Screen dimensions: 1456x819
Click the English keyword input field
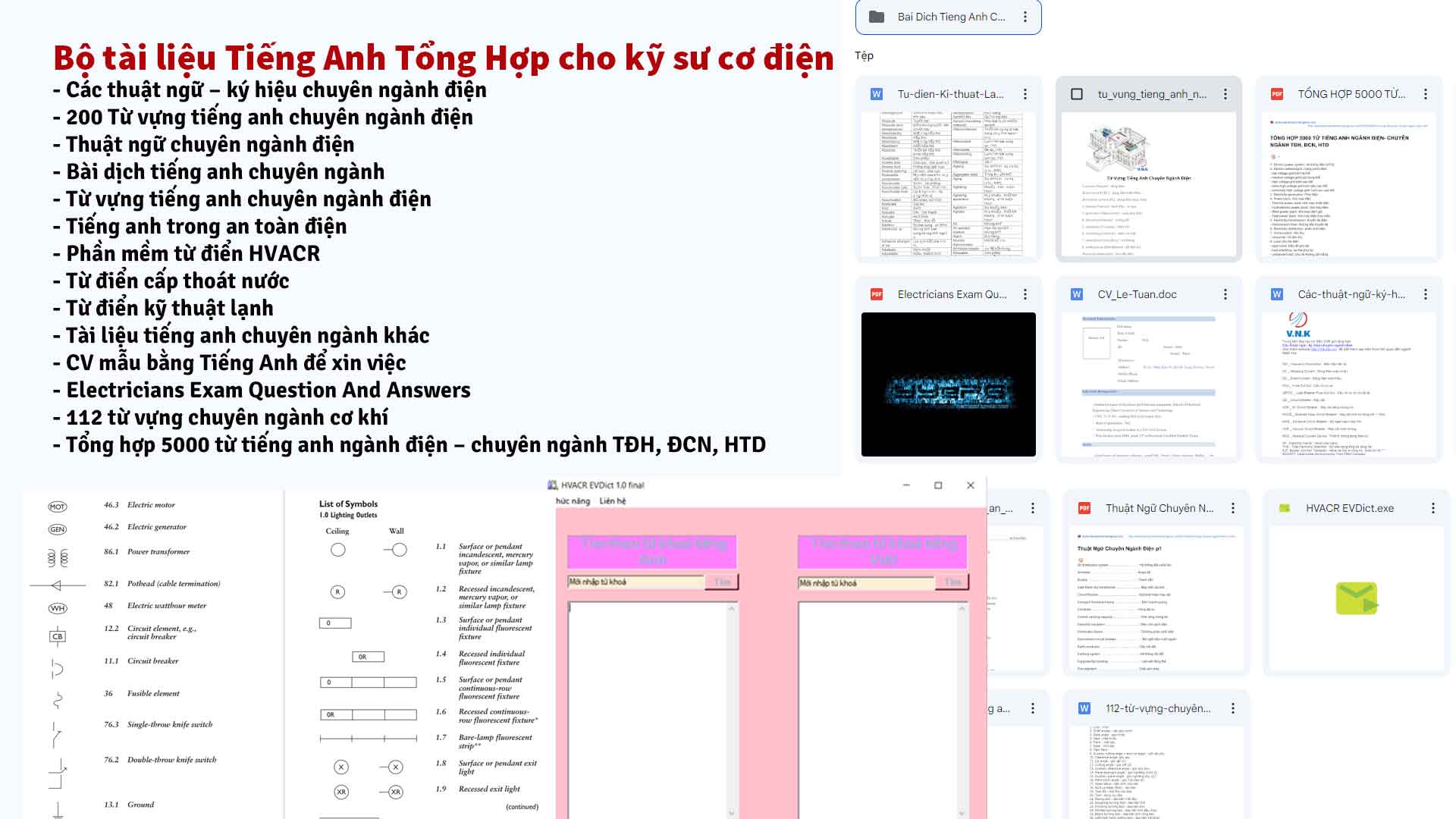pos(635,582)
